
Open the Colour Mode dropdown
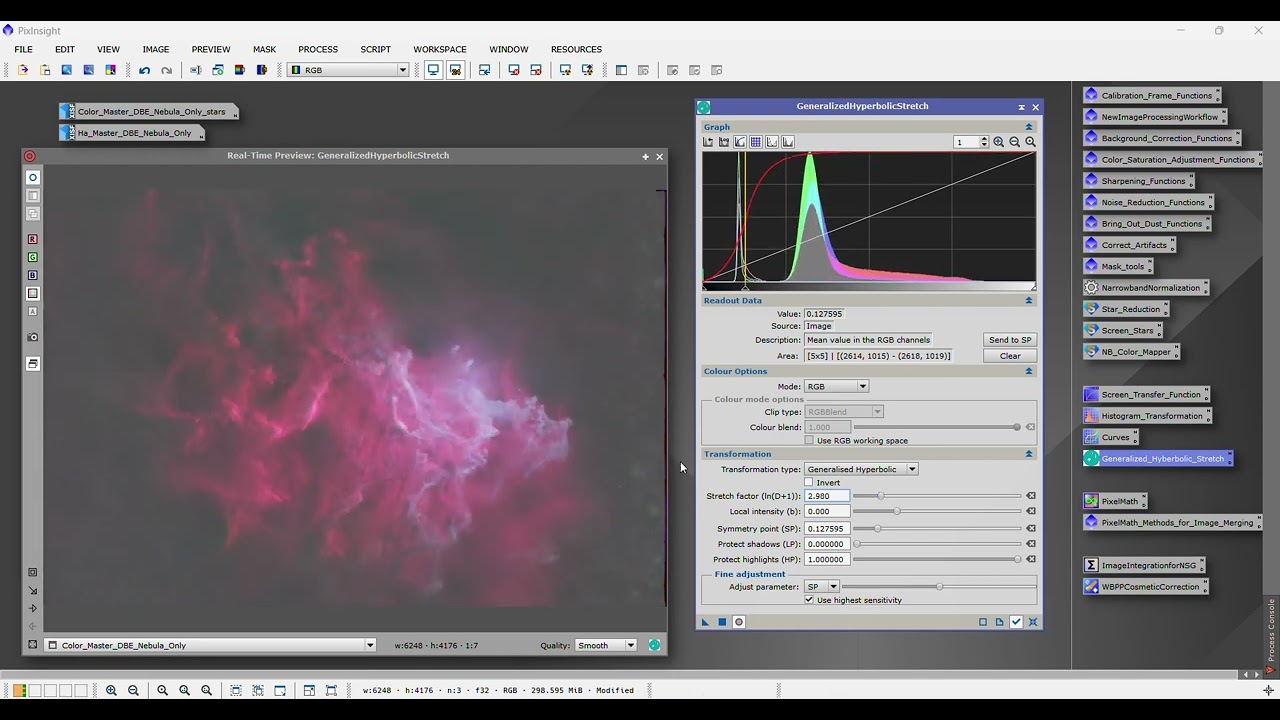coord(836,386)
